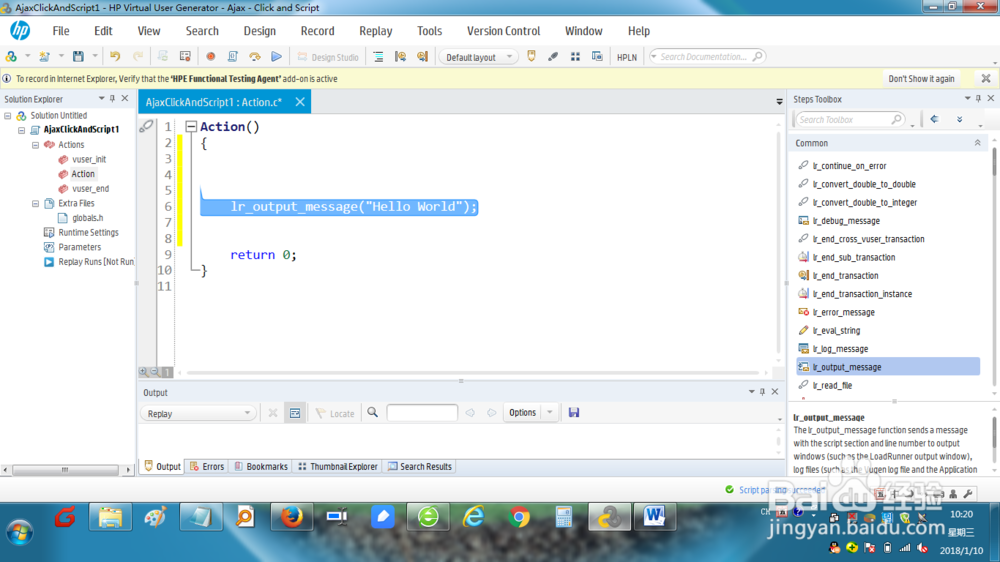The image size is (1000, 562).
Task: Click the brush/pen toolbar icon
Action: (x=553, y=57)
